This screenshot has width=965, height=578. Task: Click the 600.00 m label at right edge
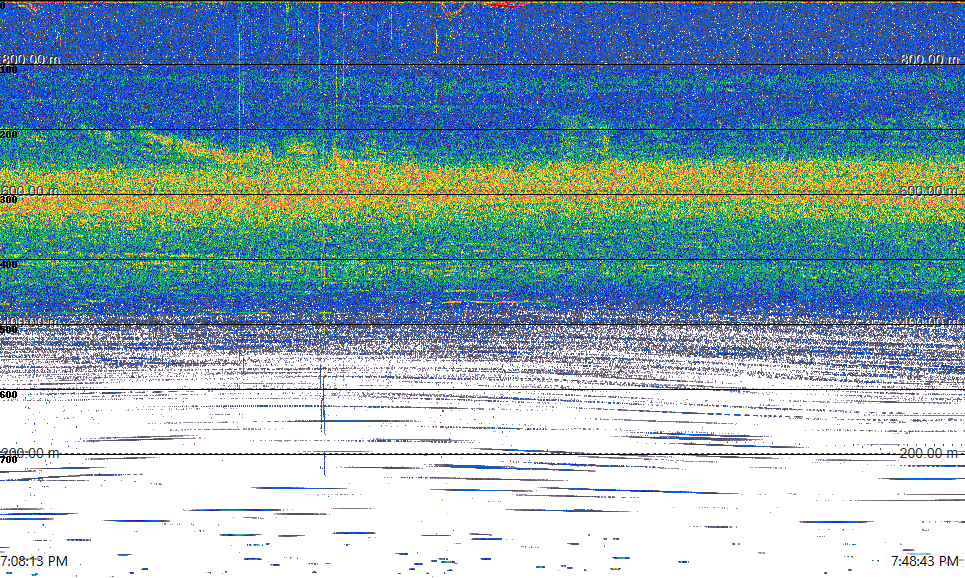[x=930, y=191]
